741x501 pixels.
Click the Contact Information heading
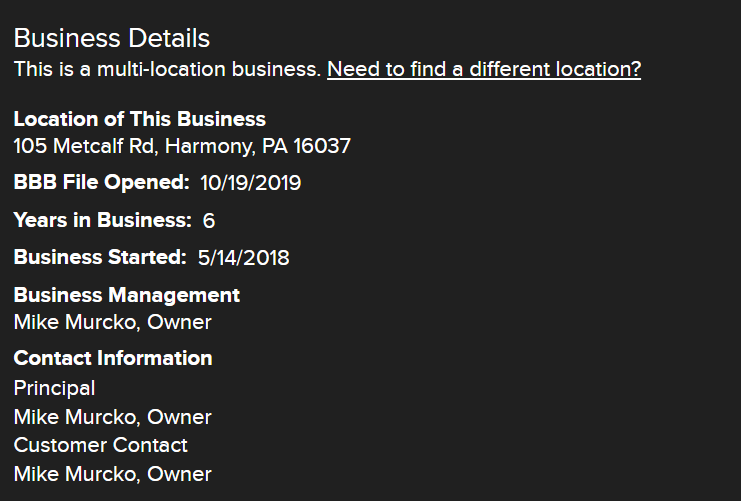click(113, 358)
